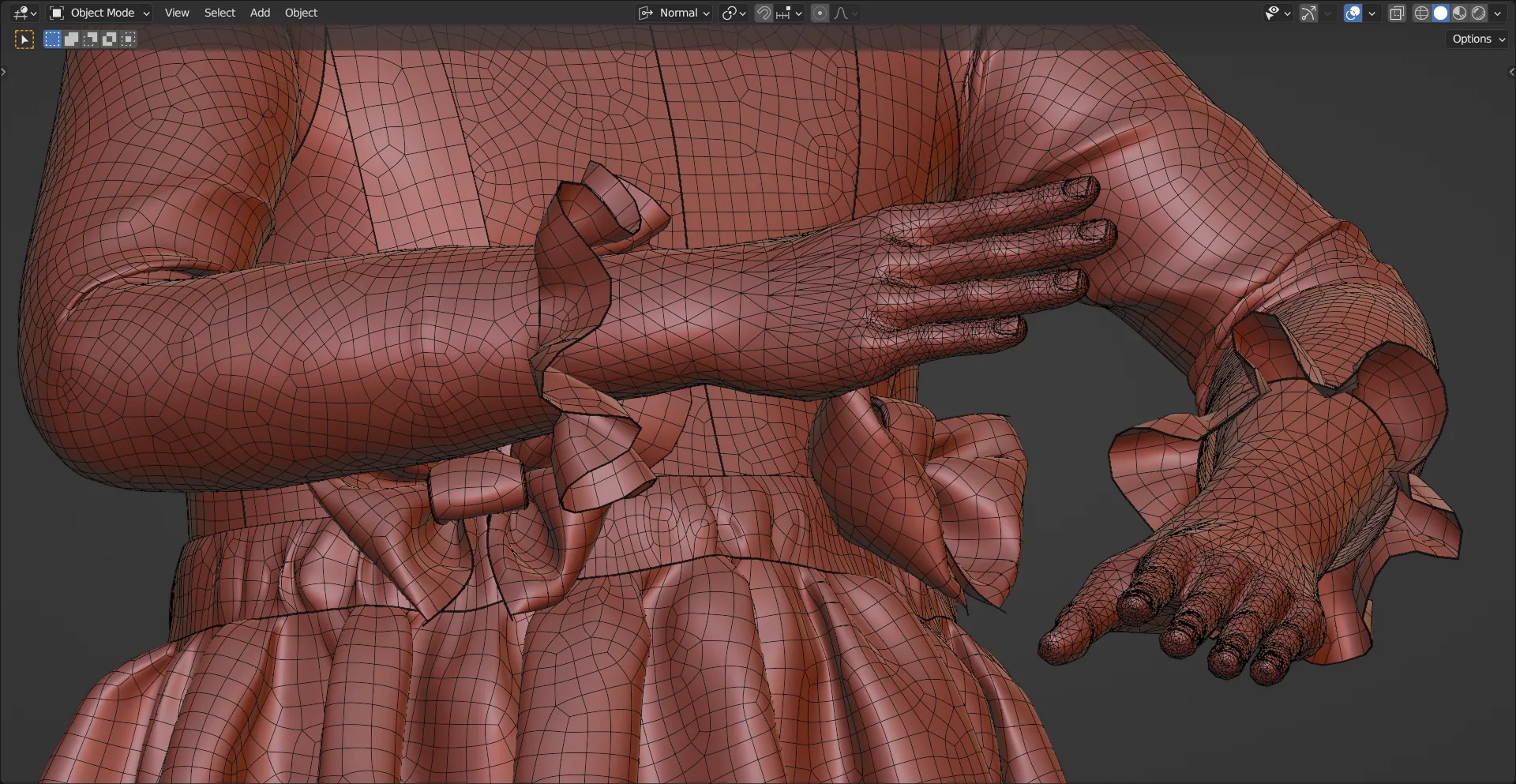The height and width of the screenshot is (784, 1516).
Task: Expand the right sidebar region arrow
Action: [x=1511, y=72]
